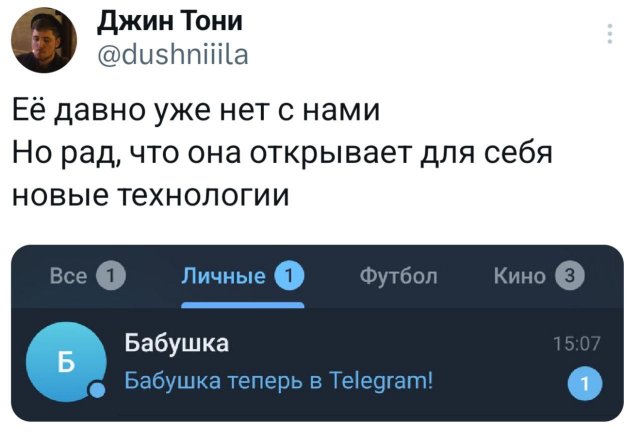Click the unread badge on Все tab
This screenshot has height=441, width=640.
111,276
